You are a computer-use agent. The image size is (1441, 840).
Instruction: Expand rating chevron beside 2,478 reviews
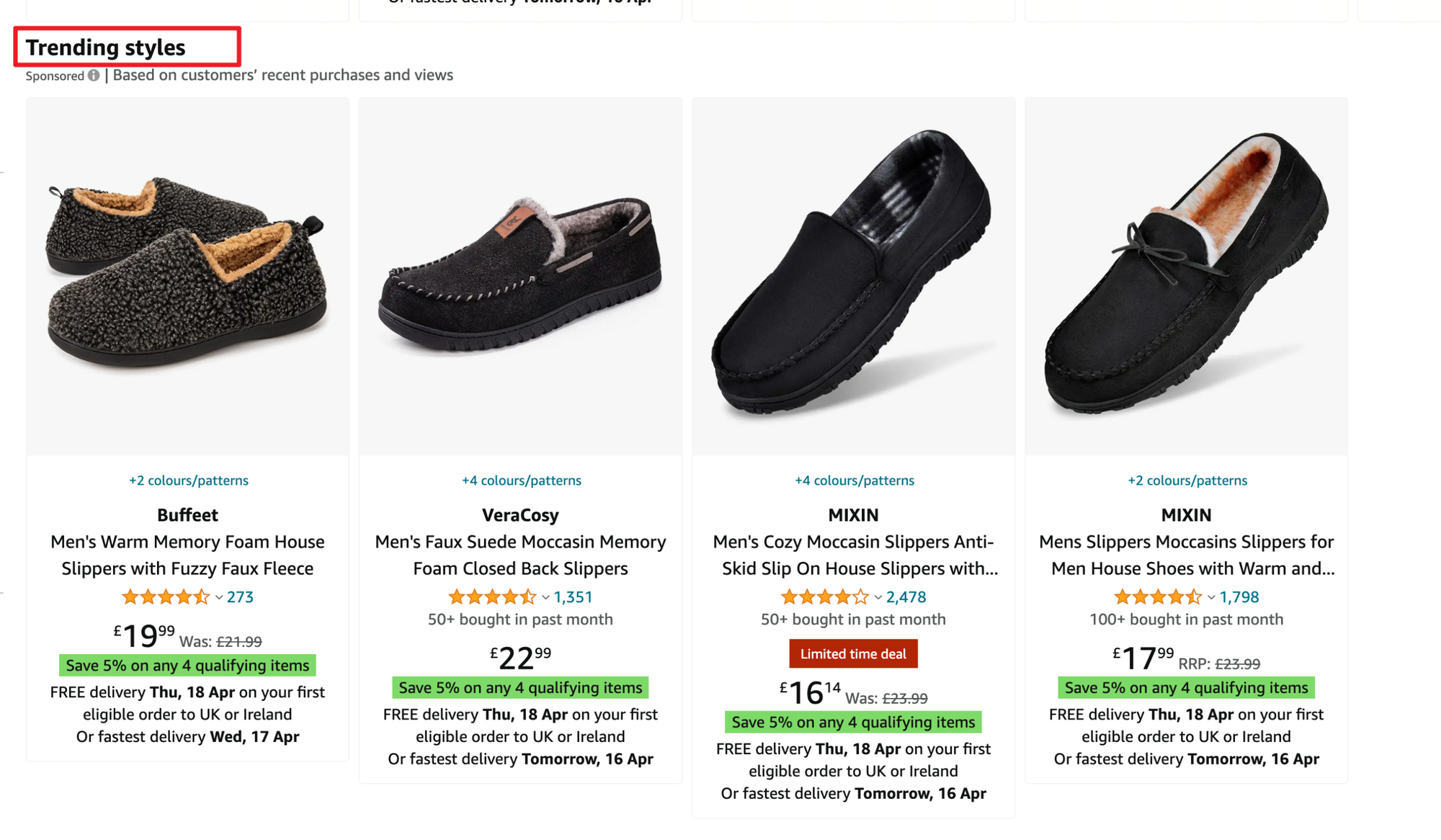coord(878,597)
